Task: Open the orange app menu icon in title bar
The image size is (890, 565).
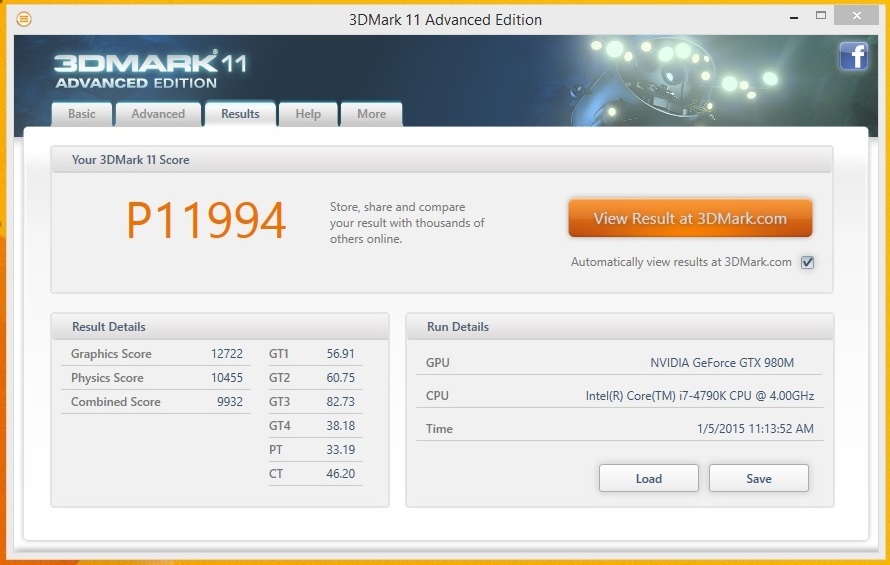Action: click(24, 19)
